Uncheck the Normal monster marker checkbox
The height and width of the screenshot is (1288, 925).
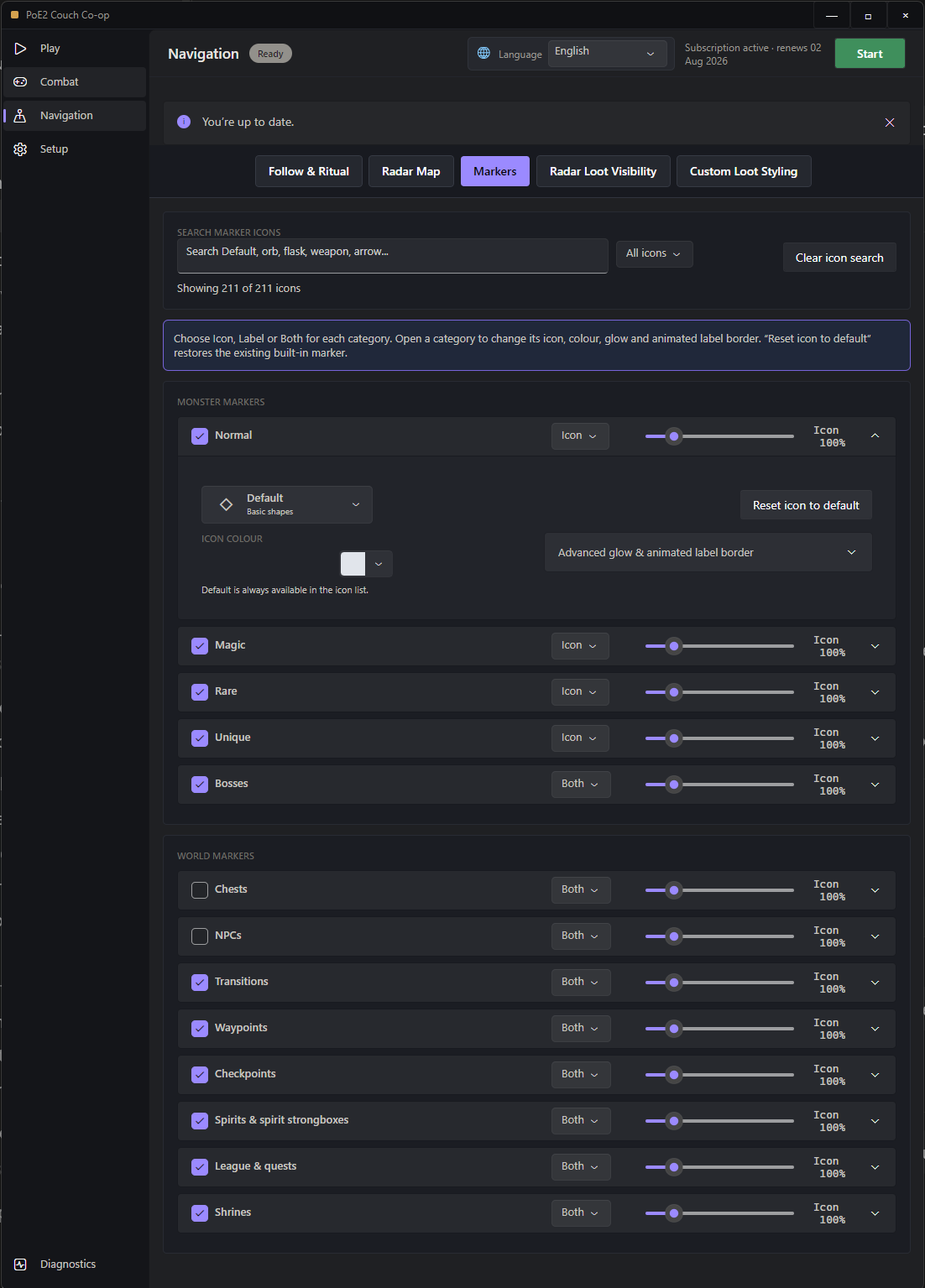(x=200, y=436)
